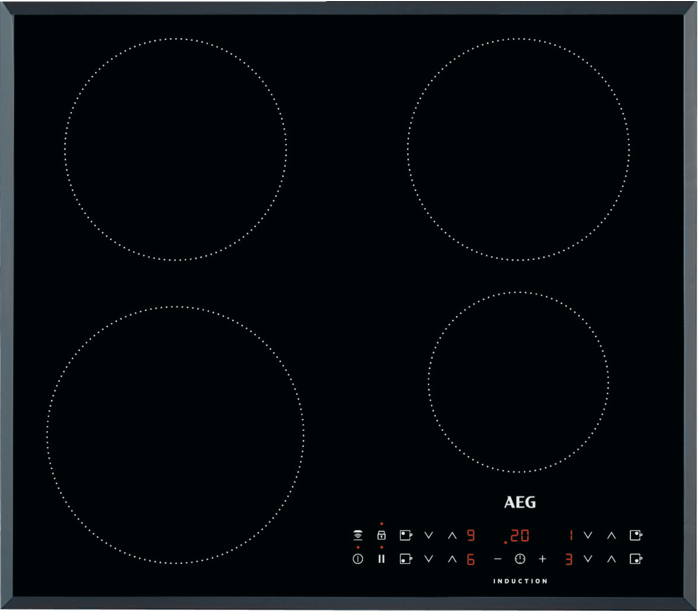Screen dimensions: 698x612
Task: Tap the down arrow right of display 1
Action: [588, 535]
